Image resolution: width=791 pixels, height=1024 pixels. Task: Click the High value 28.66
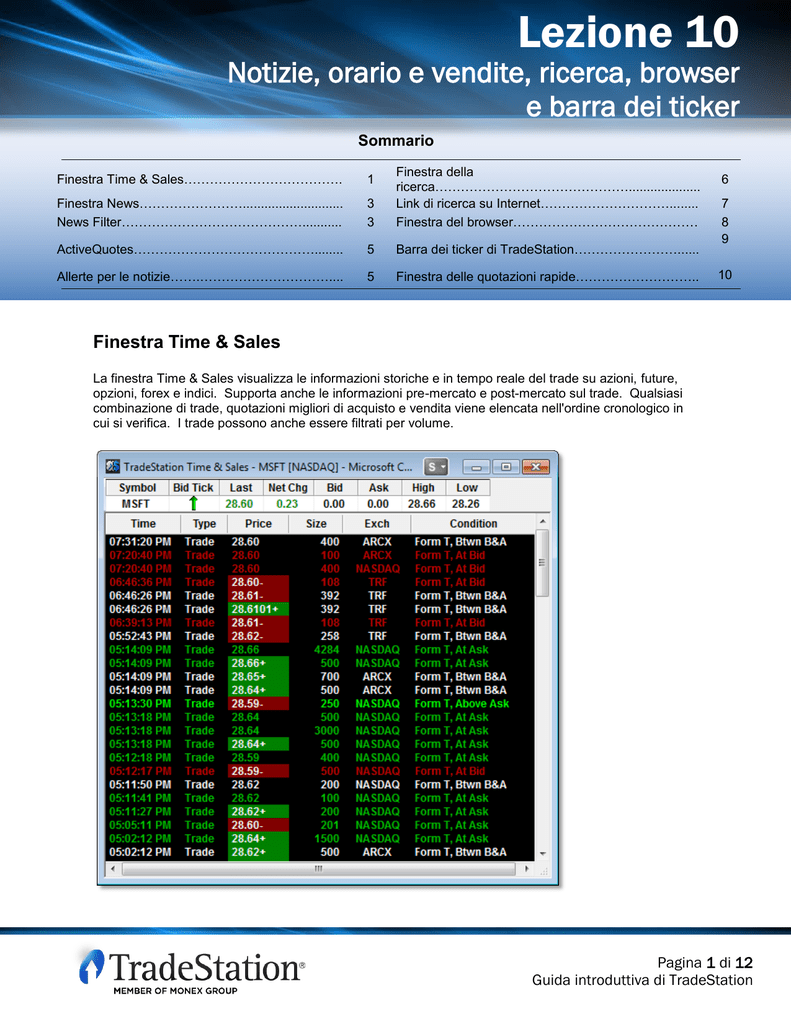pyautogui.click(x=422, y=504)
